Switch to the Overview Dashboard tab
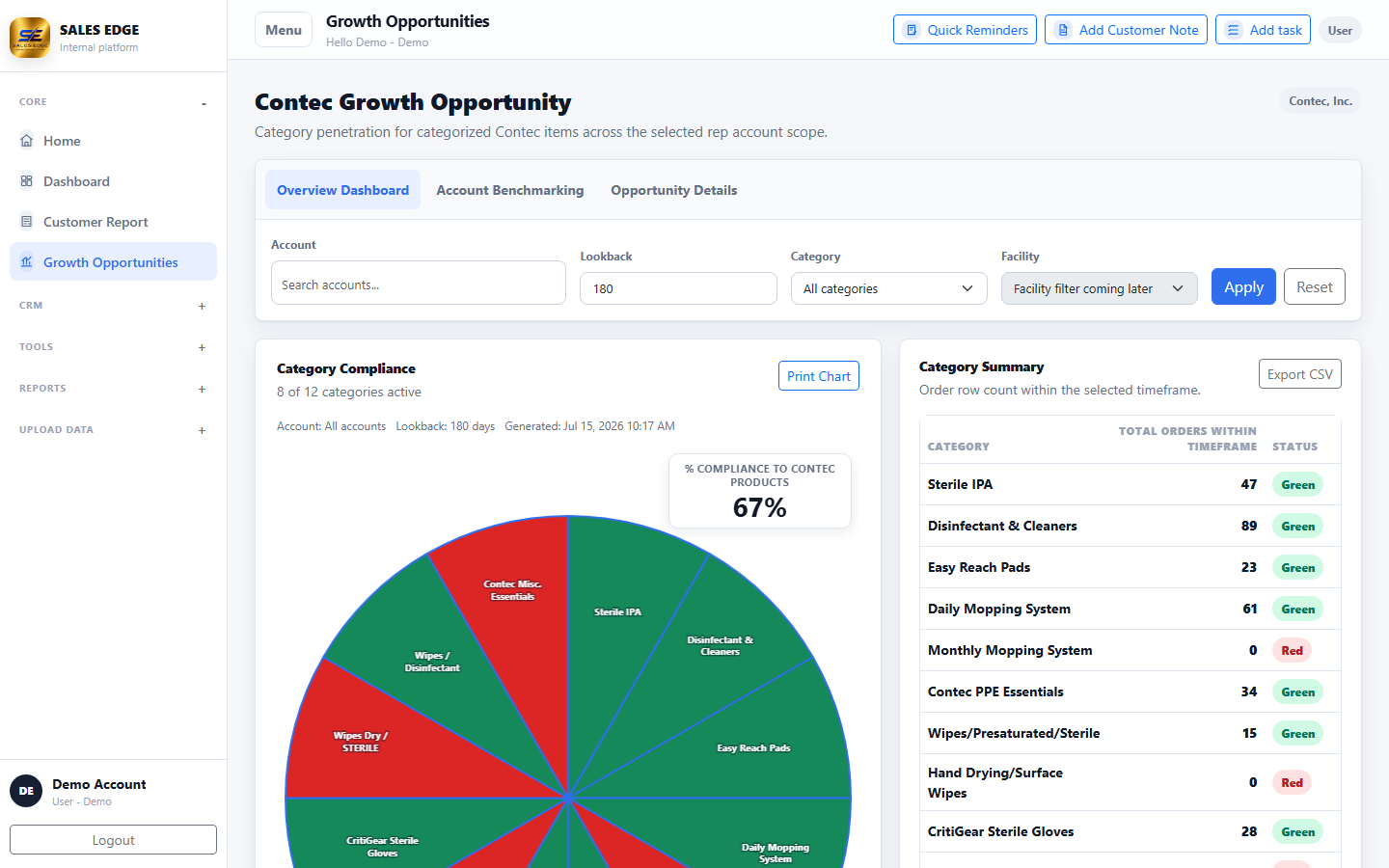Viewport: 1389px width, 868px height. pyautogui.click(x=342, y=190)
